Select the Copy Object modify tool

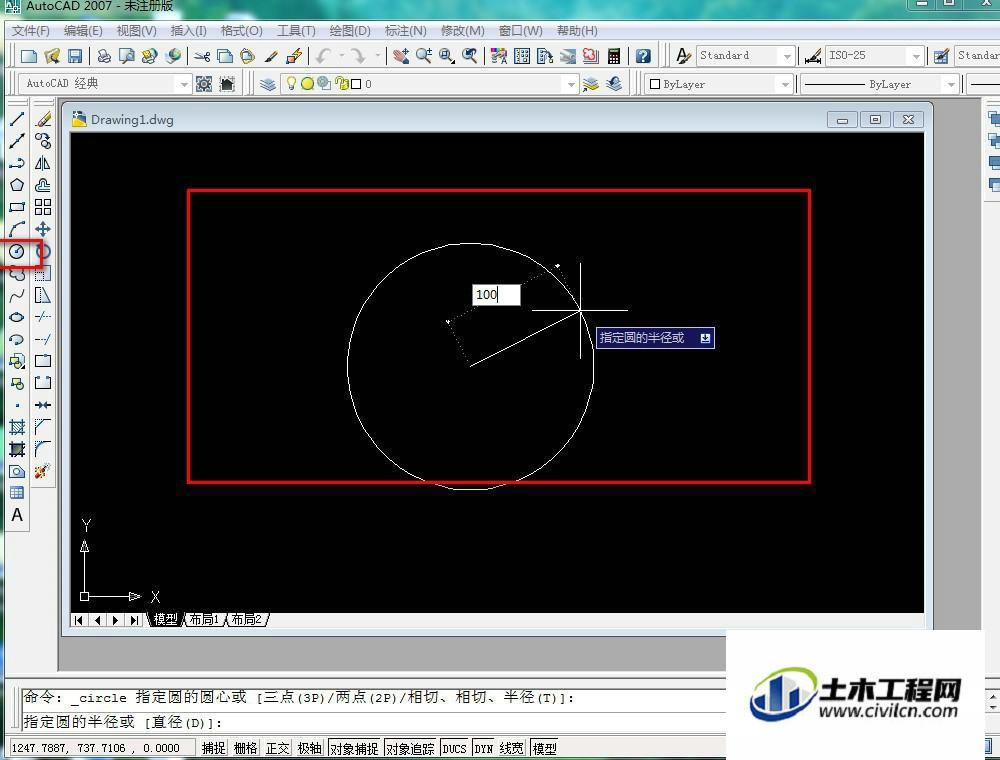point(43,141)
